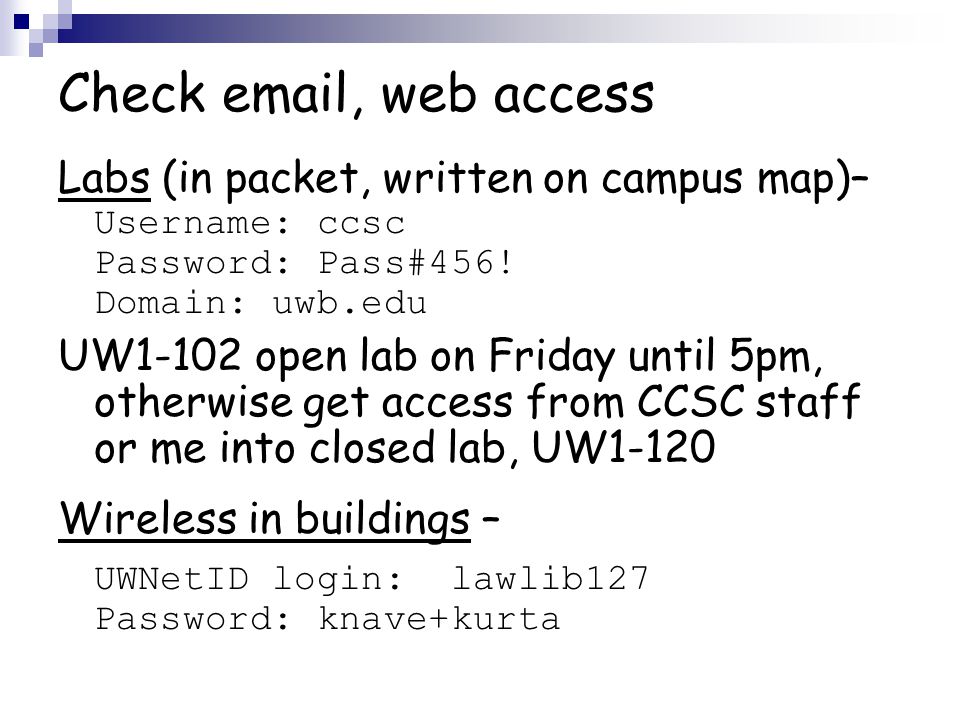Image resolution: width=960 pixels, height=720 pixels.
Task: Select the 'Username: ccsc' line
Action: click(x=250, y=223)
